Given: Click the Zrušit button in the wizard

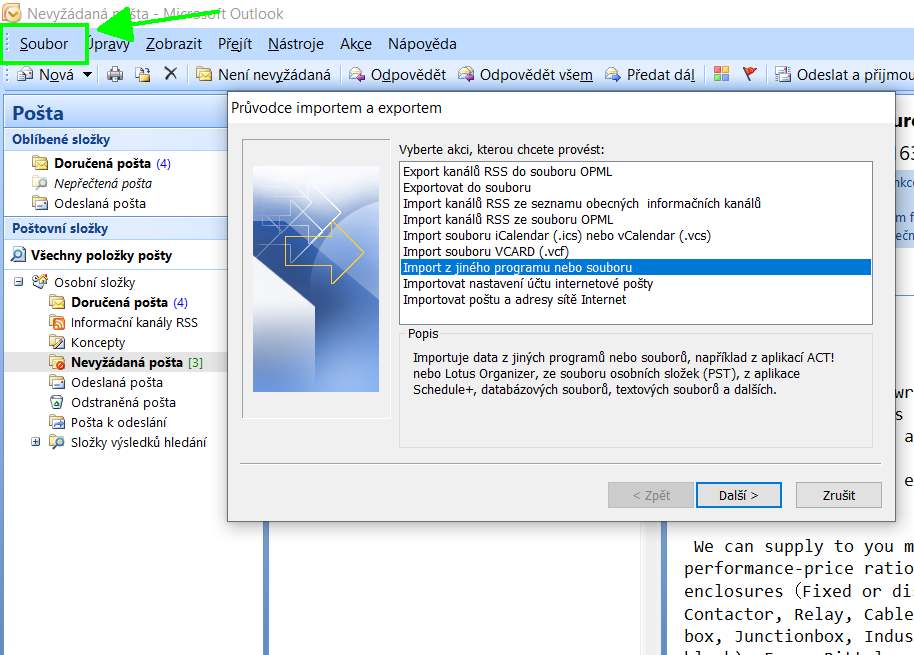Looking at the screenshot, I should point(839,495).
